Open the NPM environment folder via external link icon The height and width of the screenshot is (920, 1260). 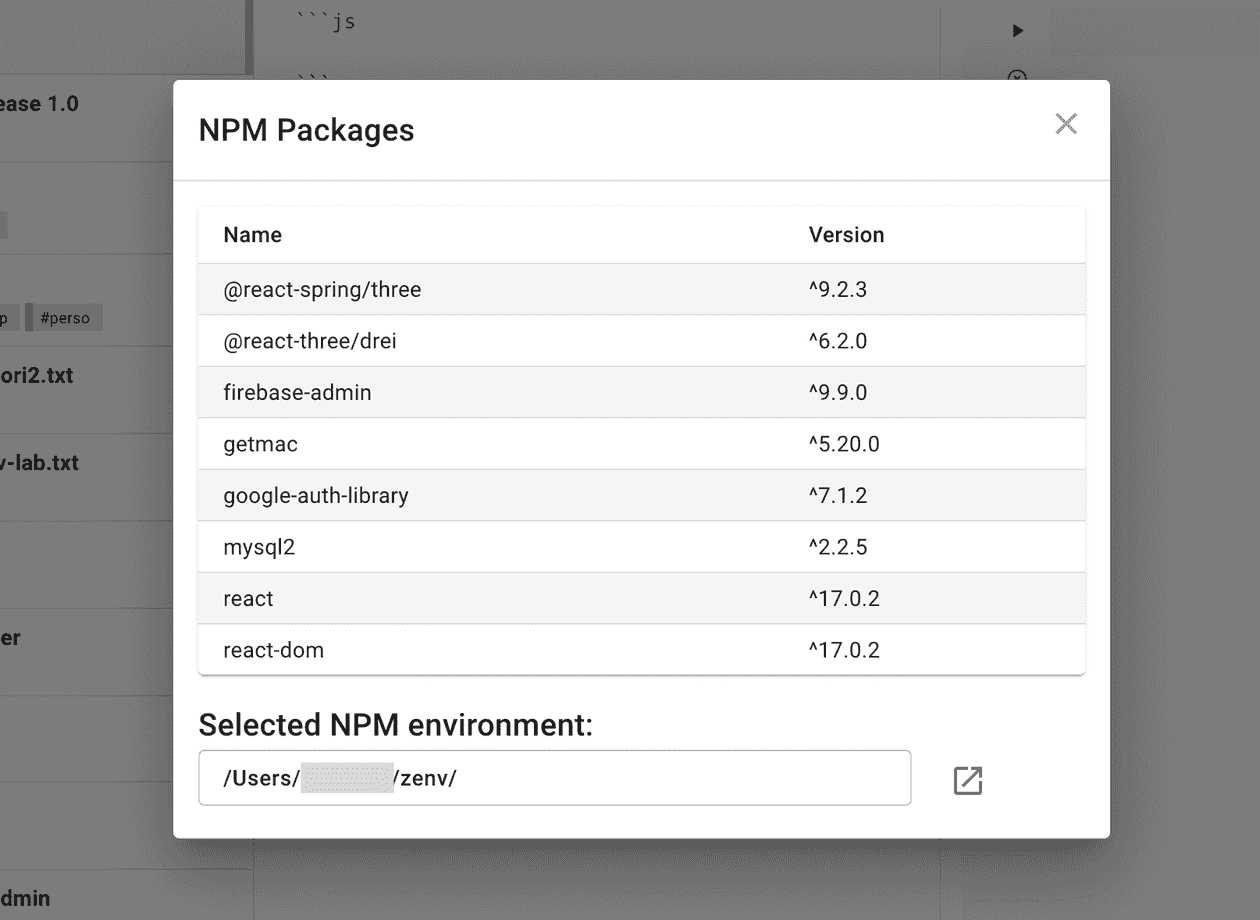tap(966, 779)
